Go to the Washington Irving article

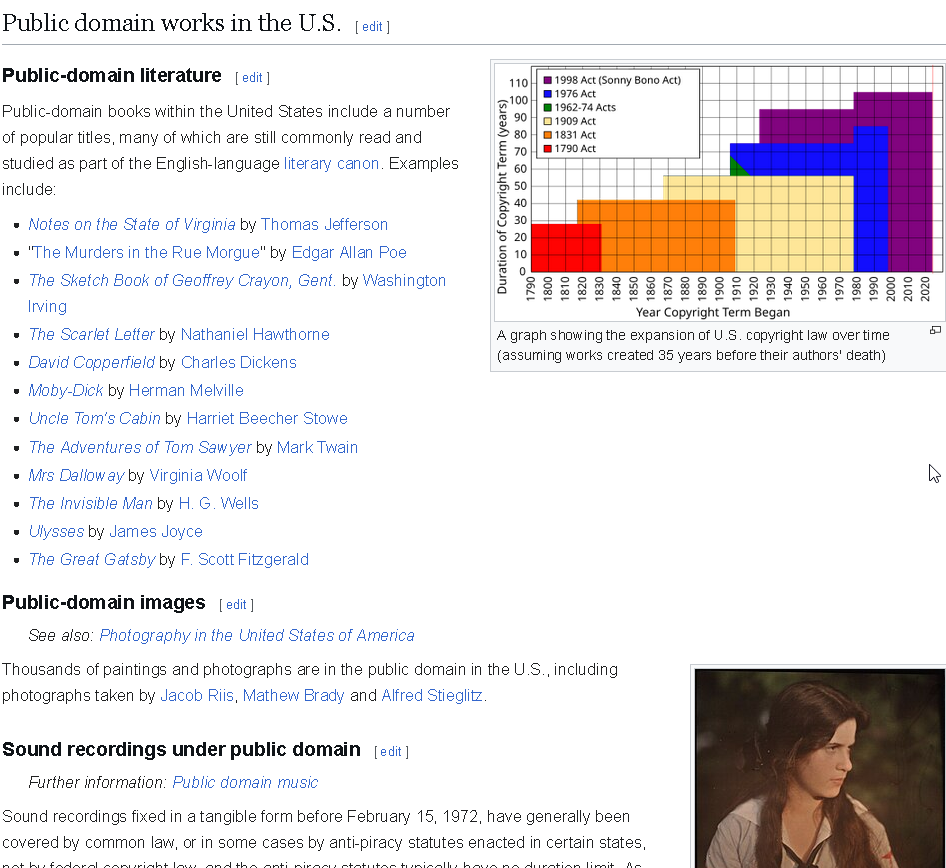[404, 280]
